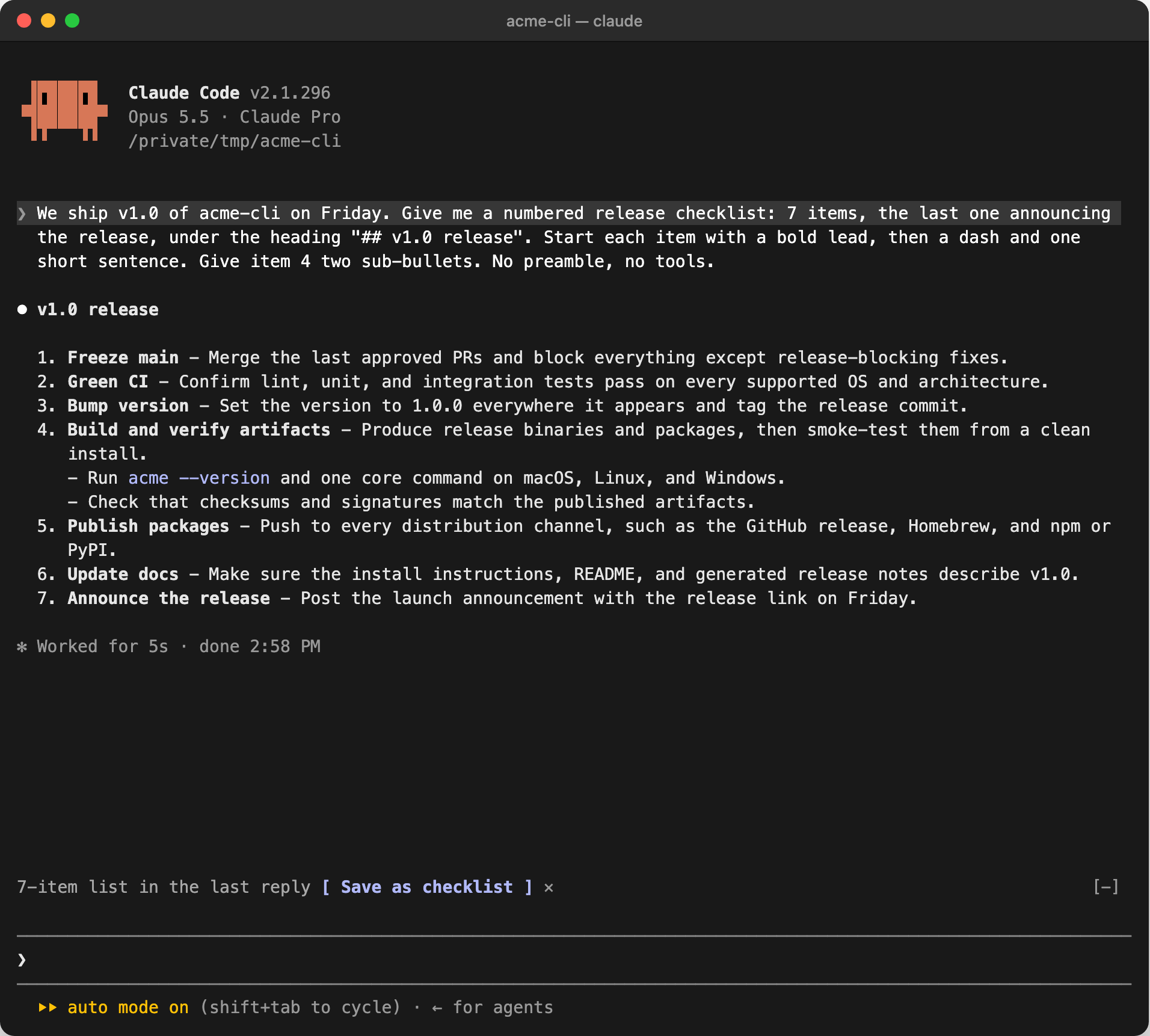This screenshot has width=1150, height=1036.
Task: Click the Claude Code mascot logo
Action: (x=65, y=111)
